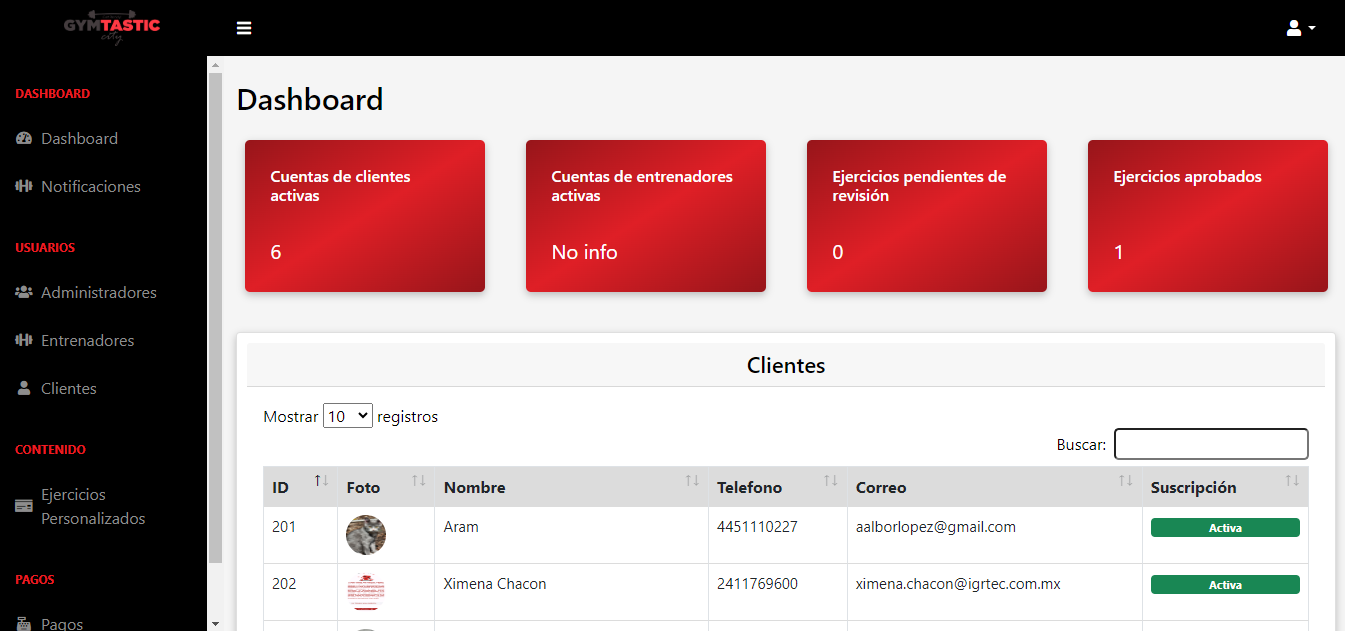Viewport: 1345px width, 631px height.
Task: Click the Administradores group icon
Action: pyautogui.click(x=25, y=293)
